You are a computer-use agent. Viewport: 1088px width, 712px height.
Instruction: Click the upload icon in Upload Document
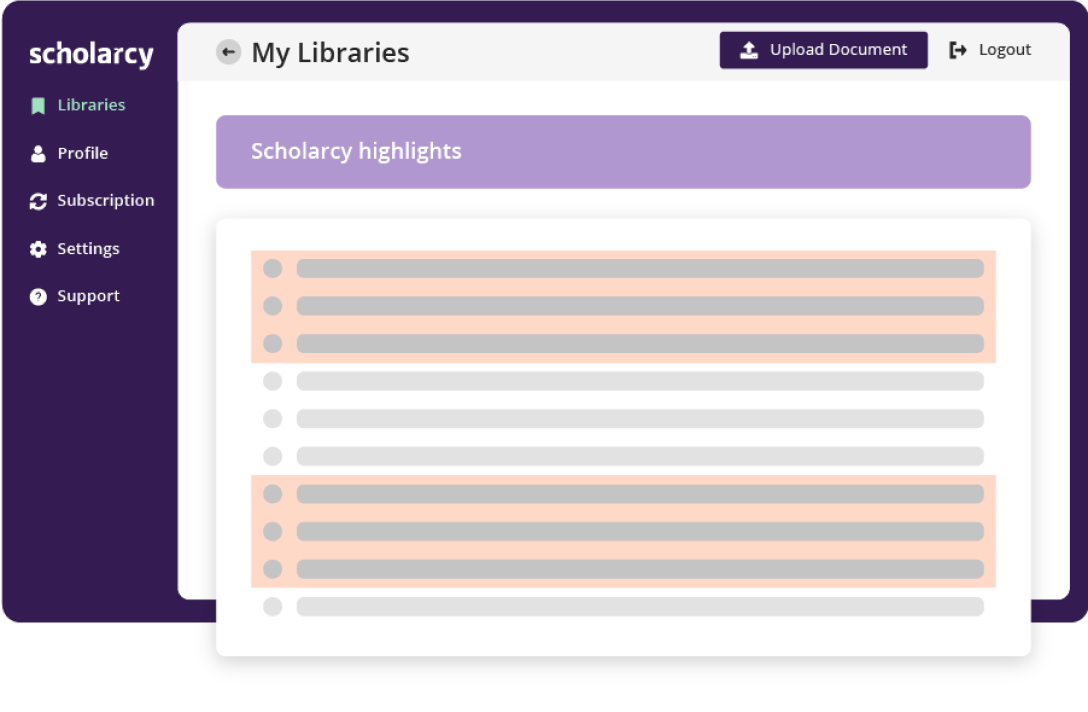[x=749, y=50]
